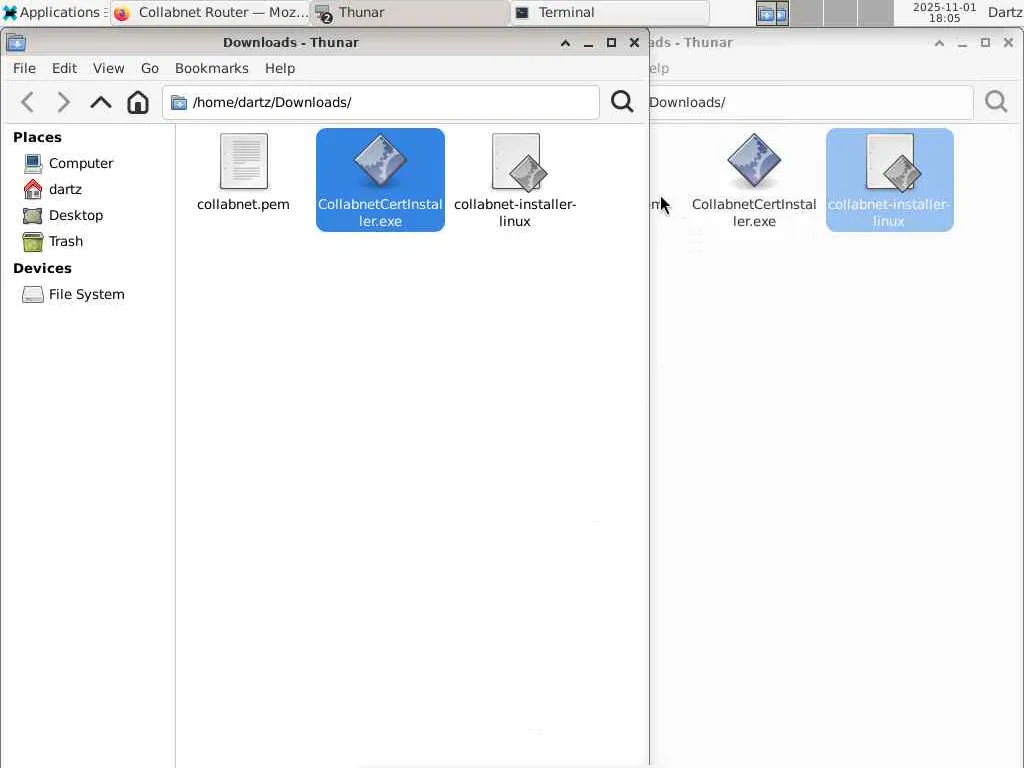Switch to Collabnet Router Firefox taskbar button

[210, 12]
